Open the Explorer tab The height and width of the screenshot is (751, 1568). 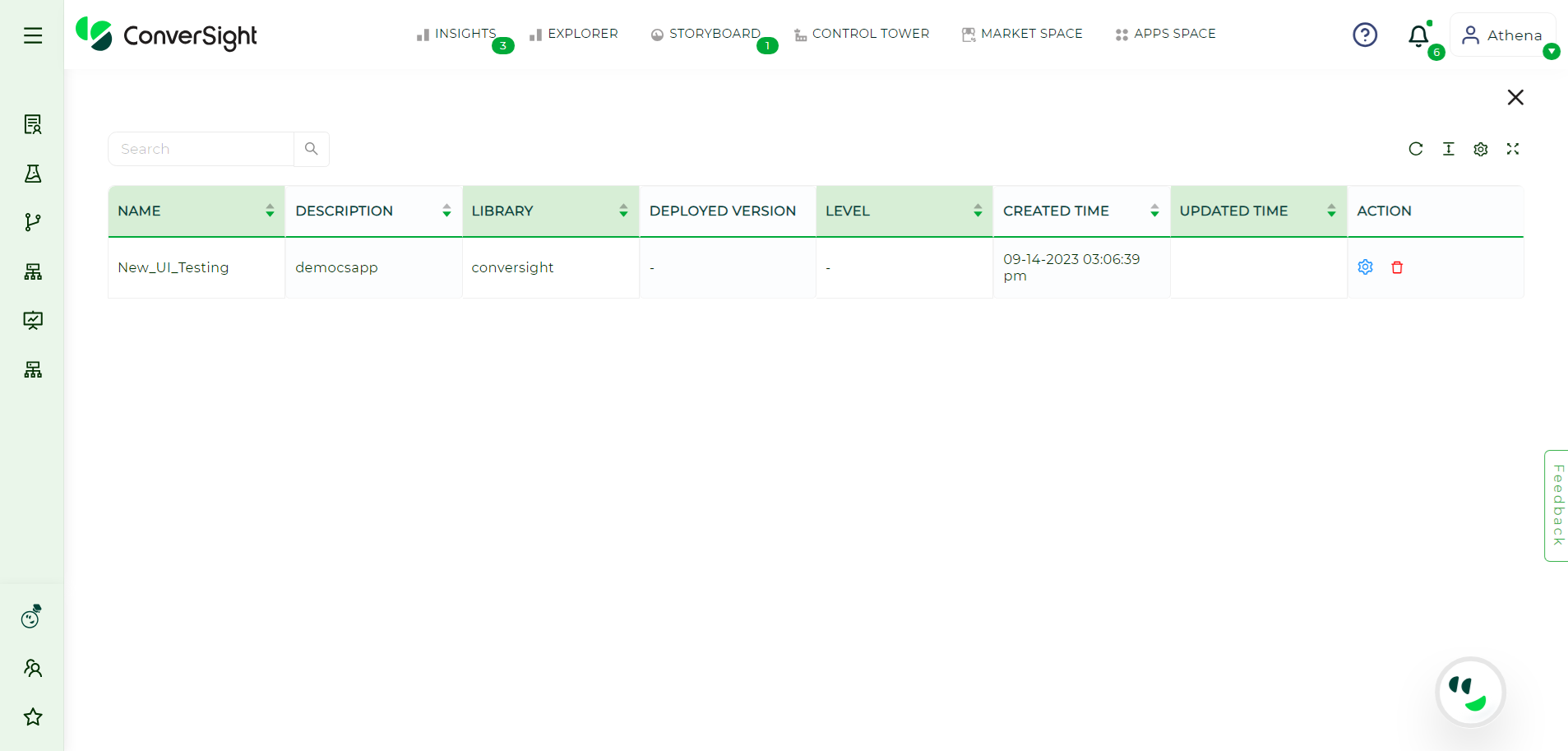[574, 34]
